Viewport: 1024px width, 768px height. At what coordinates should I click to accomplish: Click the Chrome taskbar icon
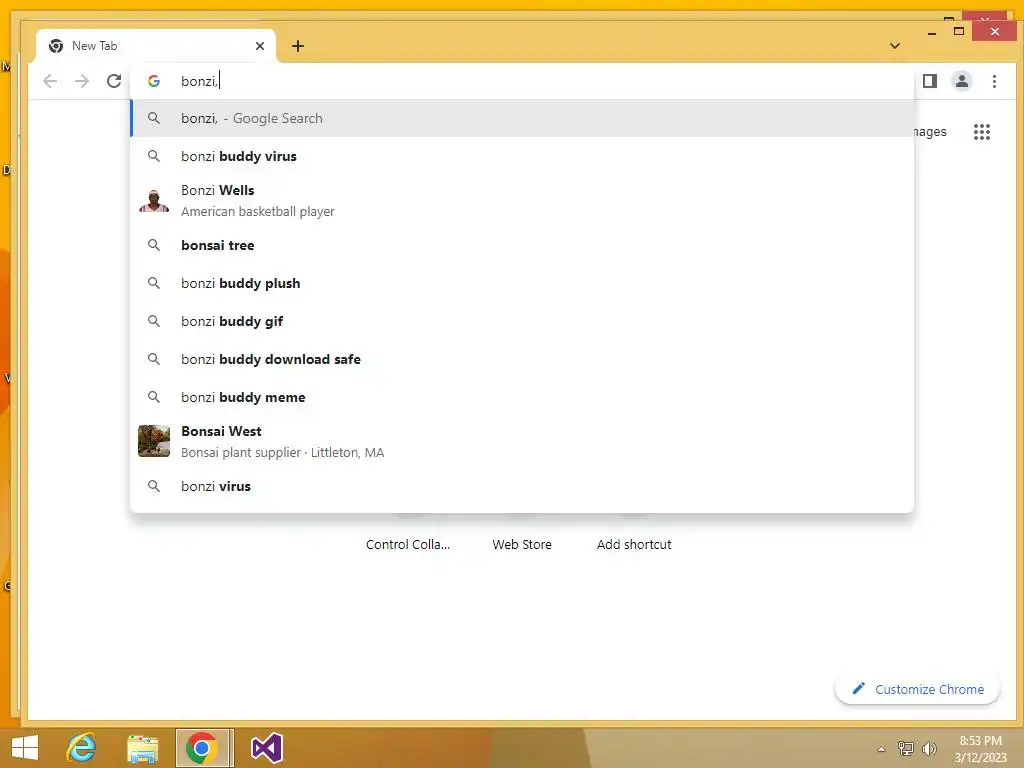click(x=203, y=748)
